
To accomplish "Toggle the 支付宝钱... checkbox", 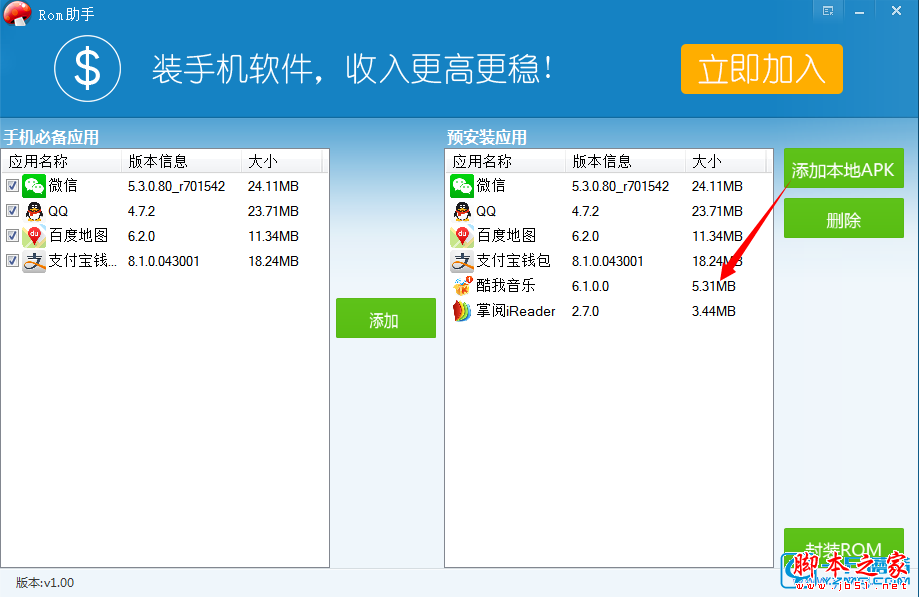I will [x=12, y=260].
